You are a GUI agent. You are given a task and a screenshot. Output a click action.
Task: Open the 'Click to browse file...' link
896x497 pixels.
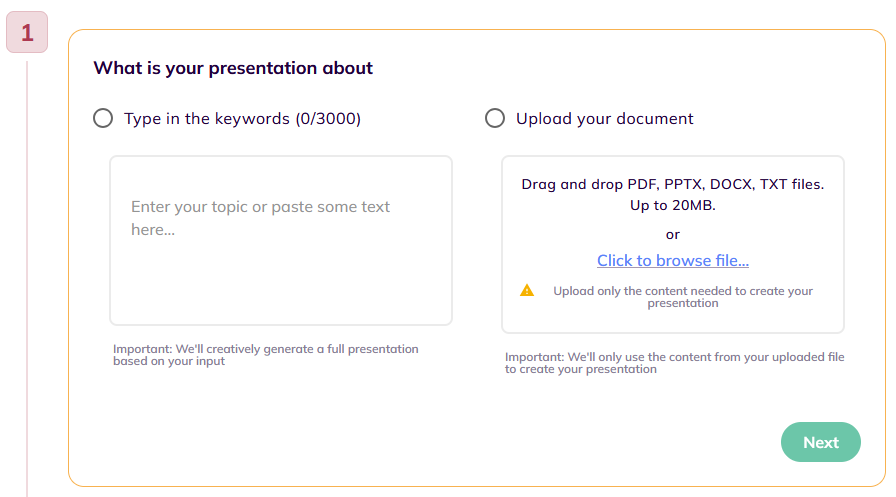click(673, 261)
